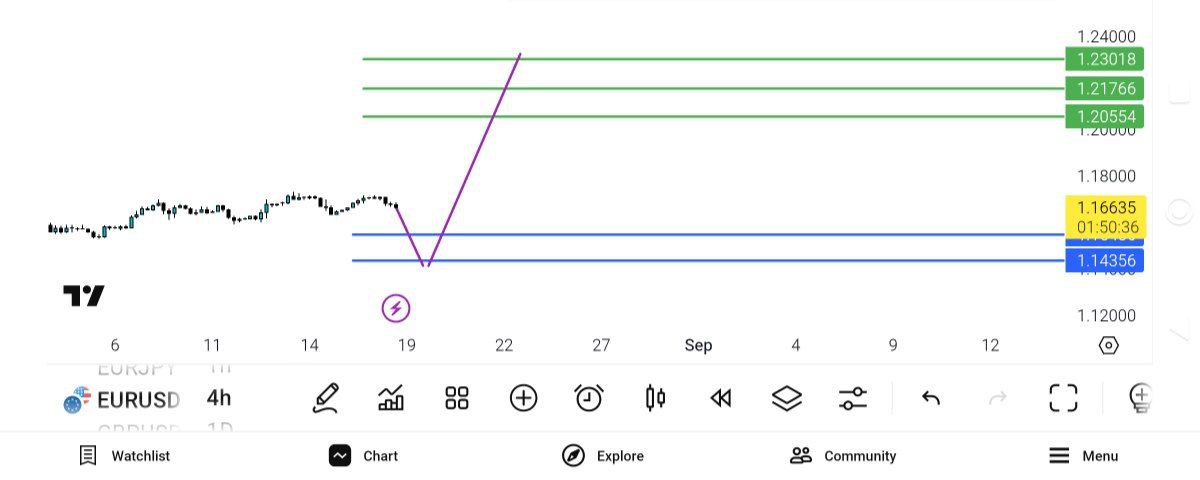Create an alert with the alarm clock icon

tap(589, 398)
